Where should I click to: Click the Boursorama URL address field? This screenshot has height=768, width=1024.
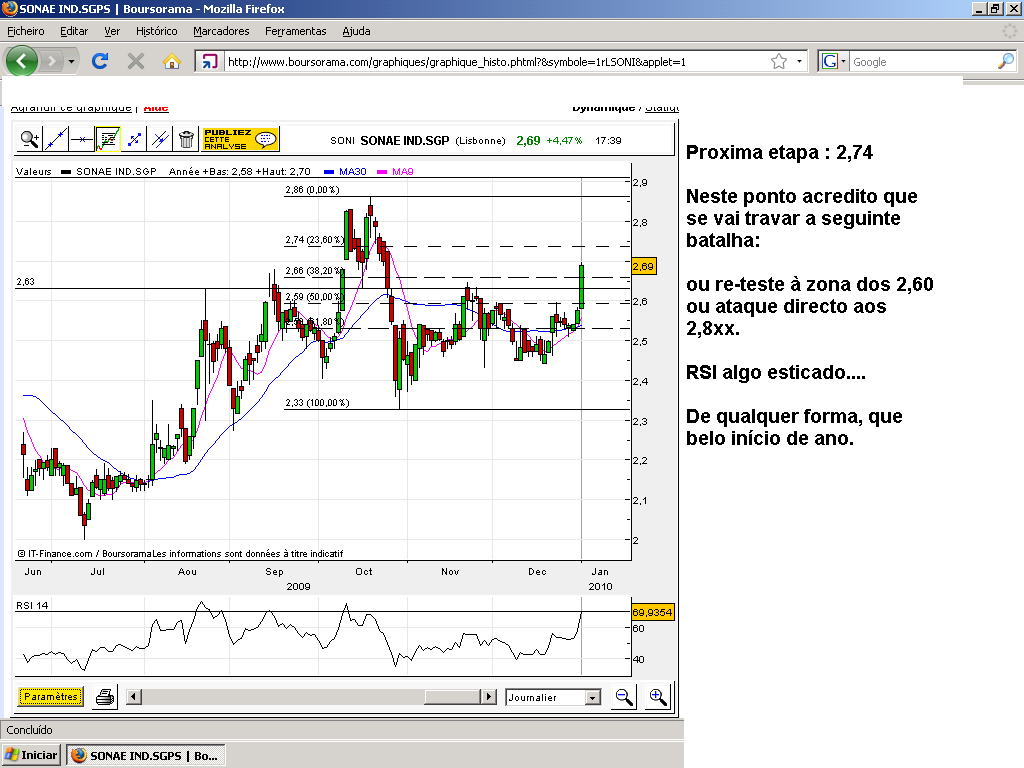[x=495, y=61]
